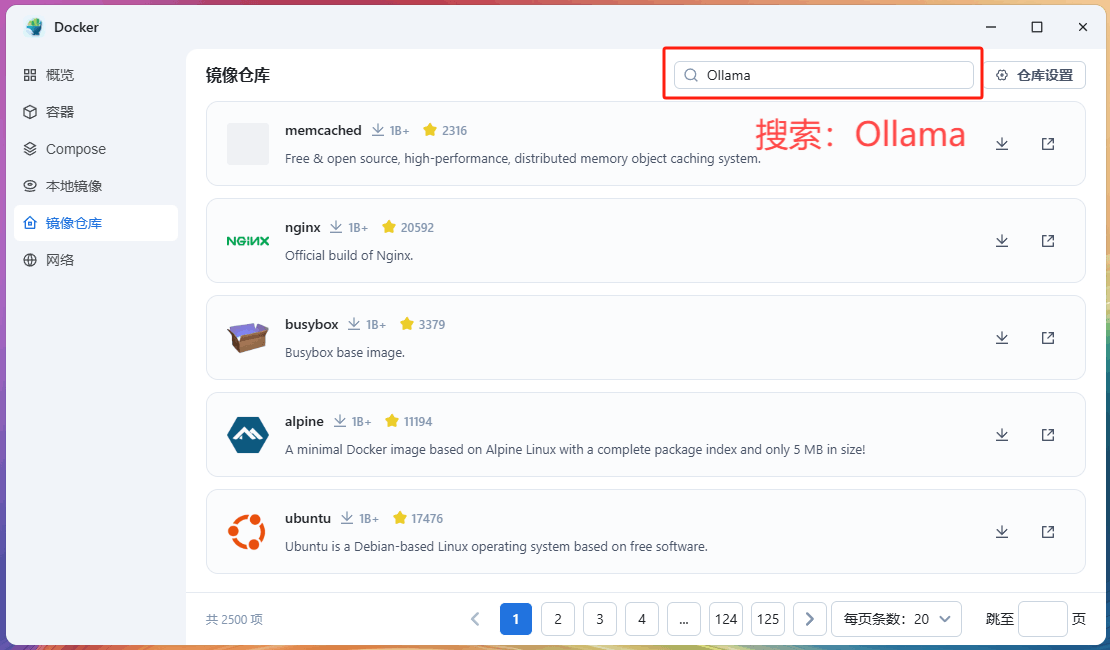
Task: Download the nginx image
Action: tap(1002, 241)
